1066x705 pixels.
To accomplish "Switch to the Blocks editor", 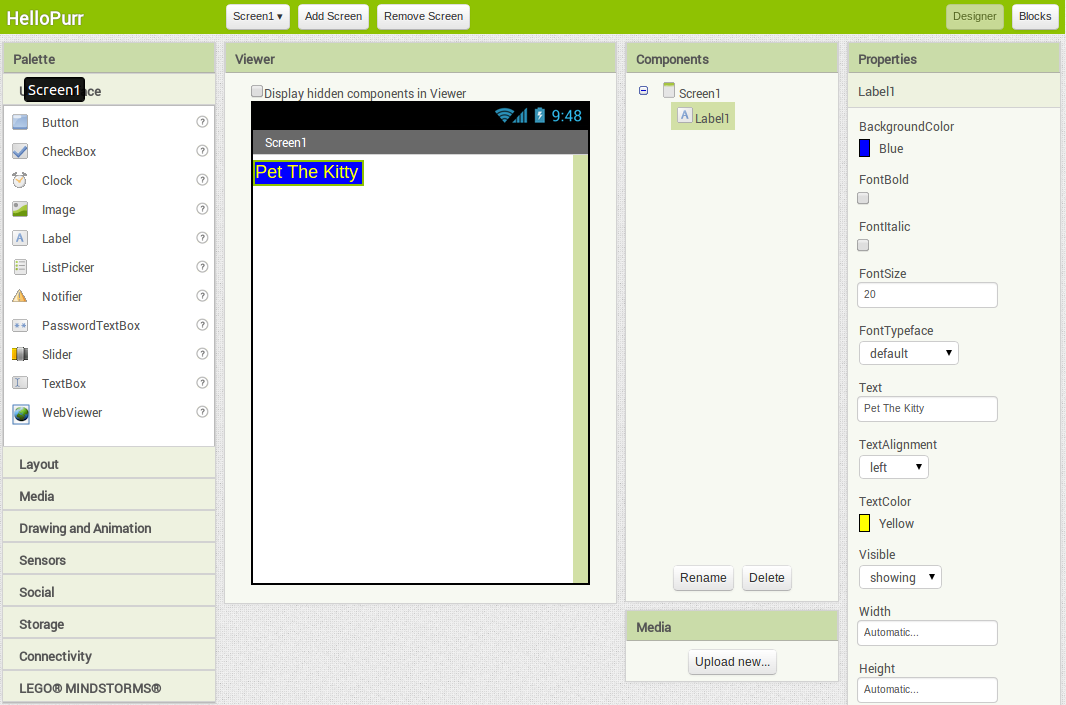I will pyautogui.click(x=1034, y=16).
